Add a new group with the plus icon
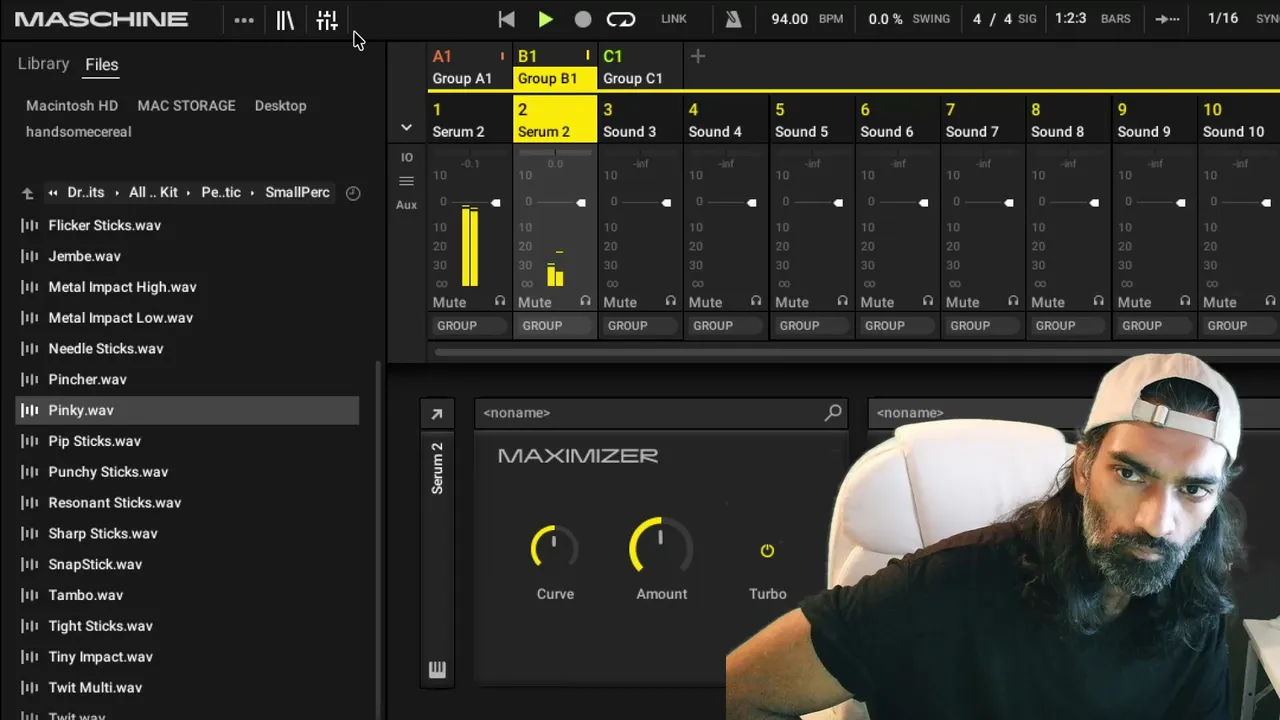 coord(698,57)
